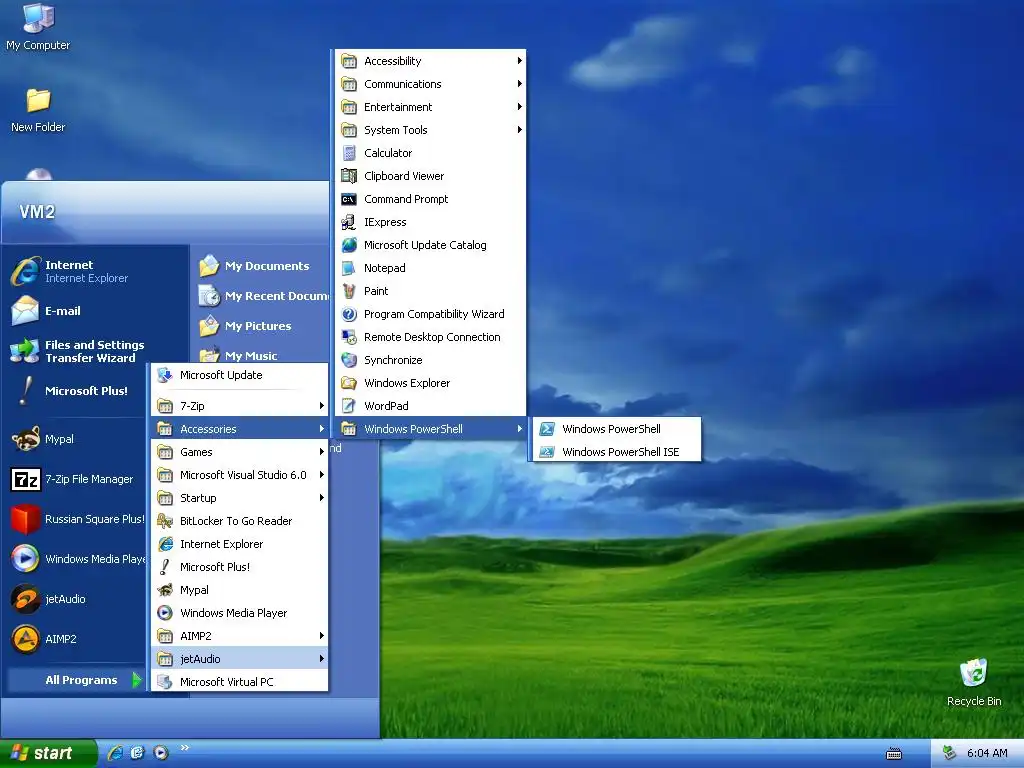Open Calculator from Accessories menu
1024x768 pixels.
click(x=430, y=153)
